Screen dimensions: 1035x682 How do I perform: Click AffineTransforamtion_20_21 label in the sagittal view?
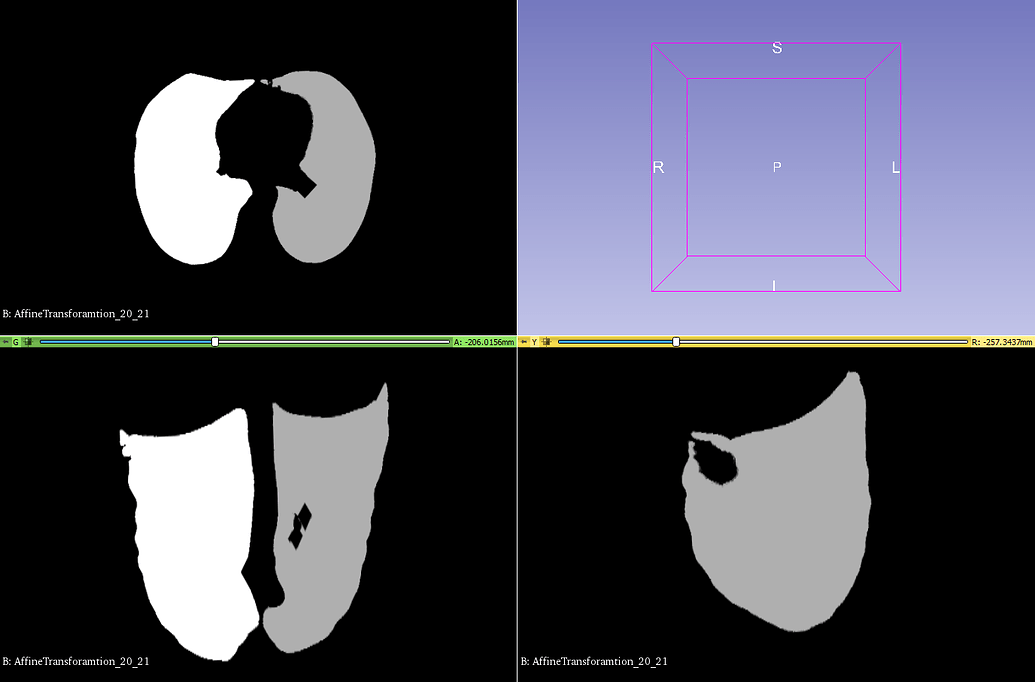pyautogui.click(x=594, y=661)
